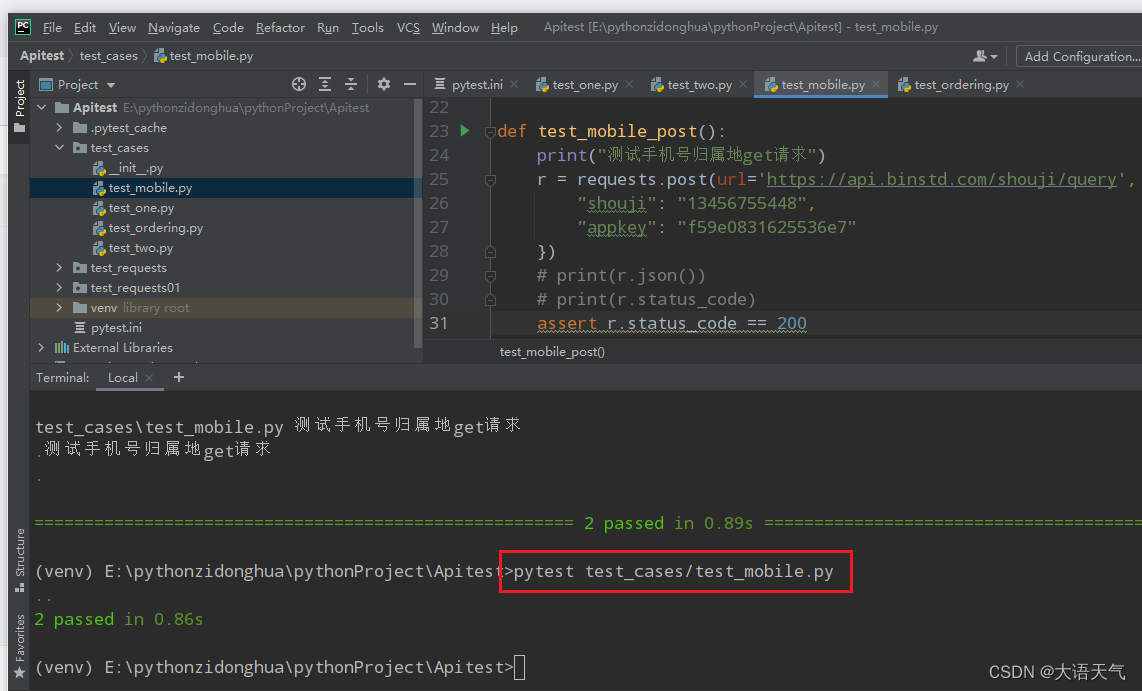Image resolution: width=1142 pixels, height=691 pixels.
Task: Click test_cases breadcrumb in navigation bar
Action: [x=109, y=56]
